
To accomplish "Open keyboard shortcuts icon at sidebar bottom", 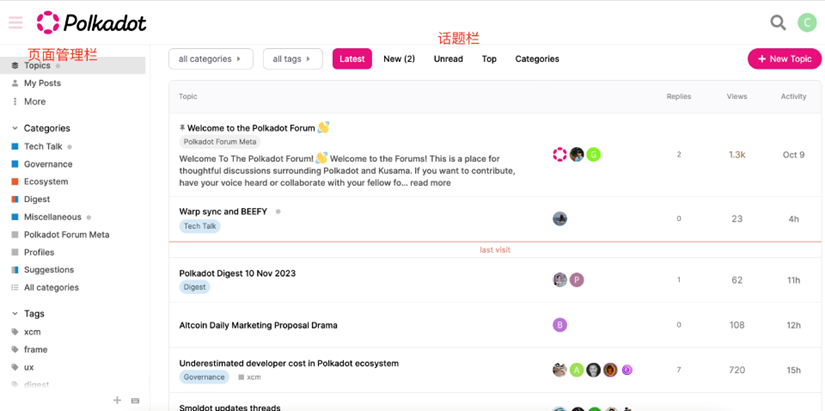I will coord(135,401).
